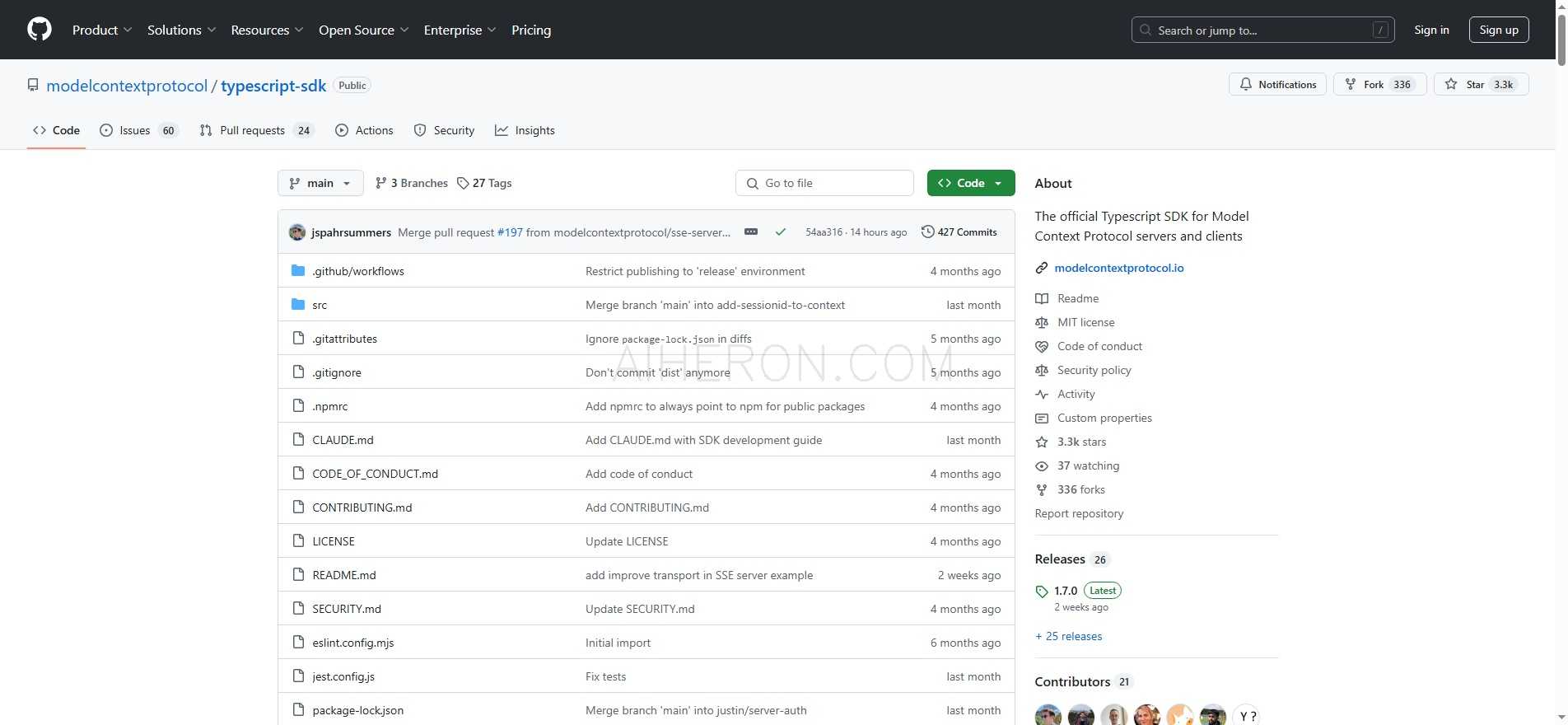Click the Activity pulse icon
1568x725 pixels.
[x=1042, y=394]
